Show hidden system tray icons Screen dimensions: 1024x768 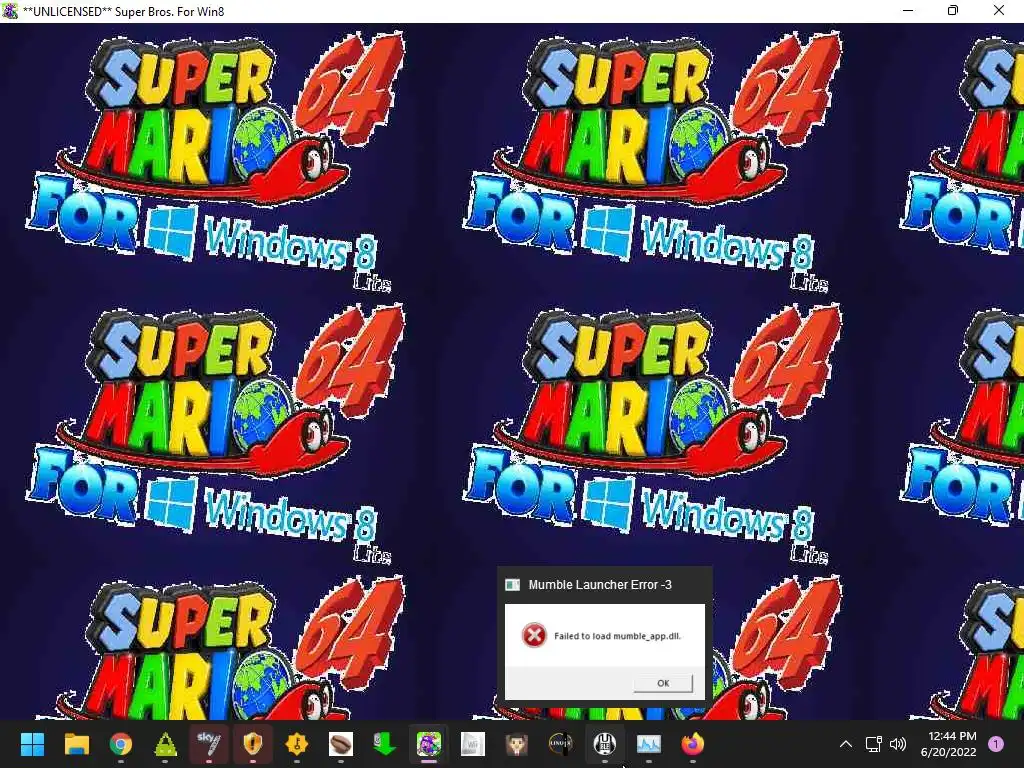tap(846, 744)
